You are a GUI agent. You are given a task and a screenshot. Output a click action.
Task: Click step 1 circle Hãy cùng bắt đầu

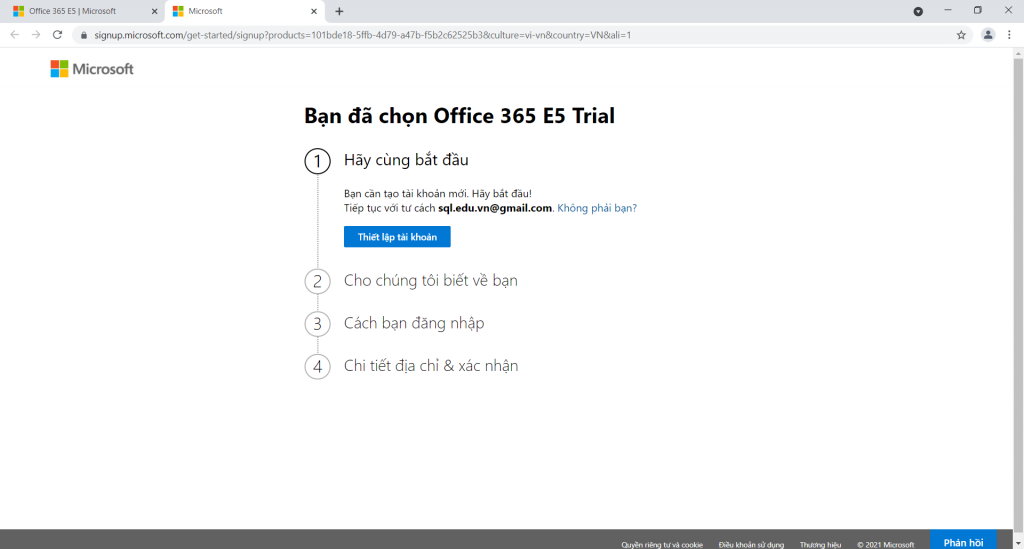[x=317, y=161]
